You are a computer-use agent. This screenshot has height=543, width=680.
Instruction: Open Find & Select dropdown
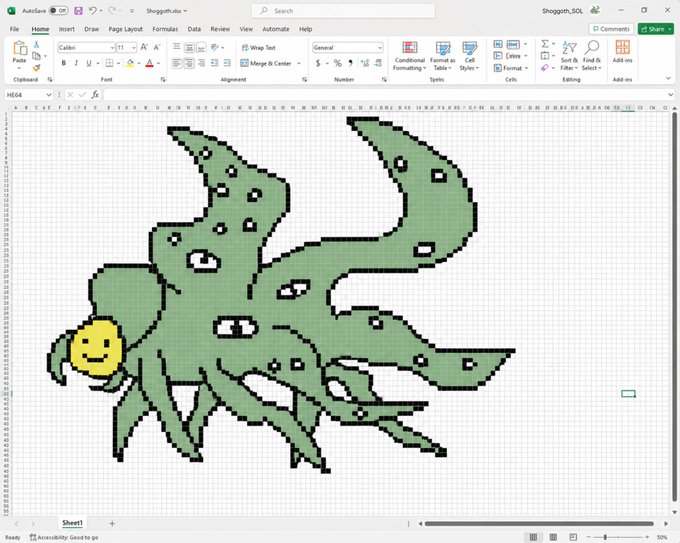pyautogui.click(x=592, y=56)
